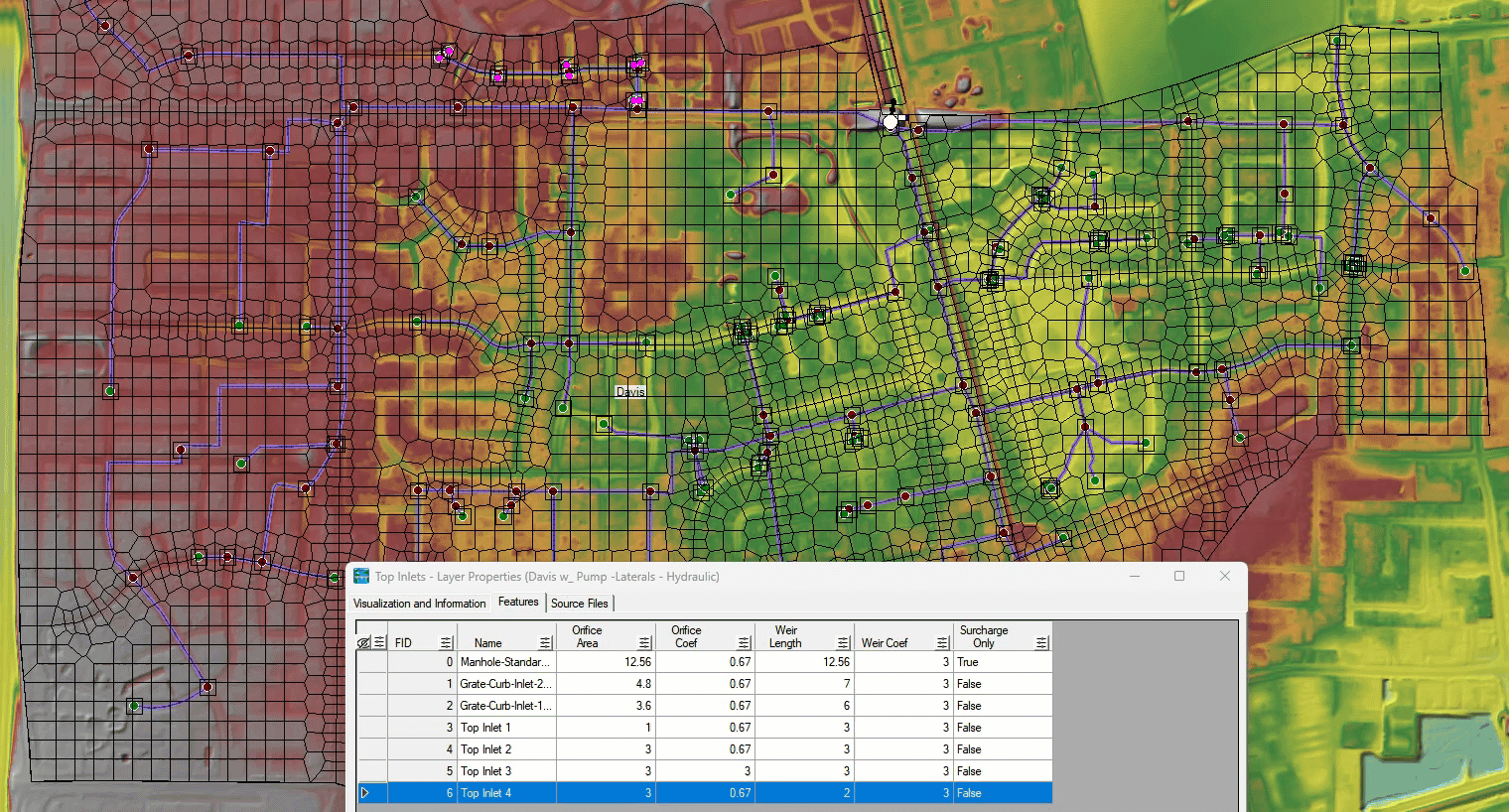Open FID column filter options
1509x812 pixels.
pos(446,643)
